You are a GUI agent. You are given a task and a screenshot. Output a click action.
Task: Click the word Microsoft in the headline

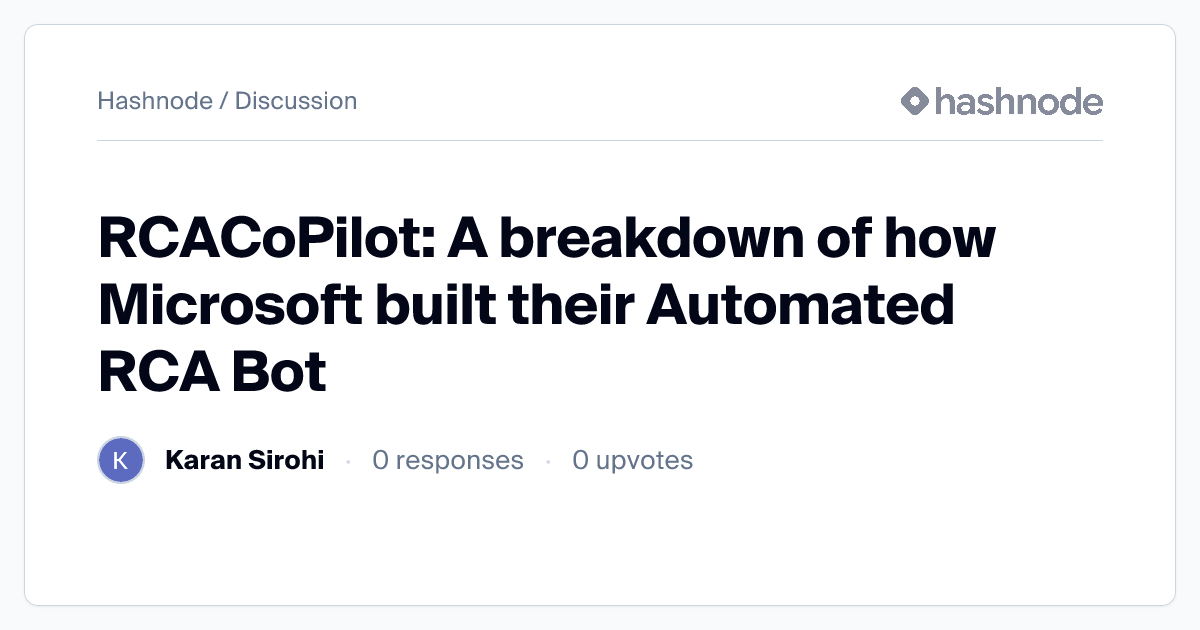230,306
